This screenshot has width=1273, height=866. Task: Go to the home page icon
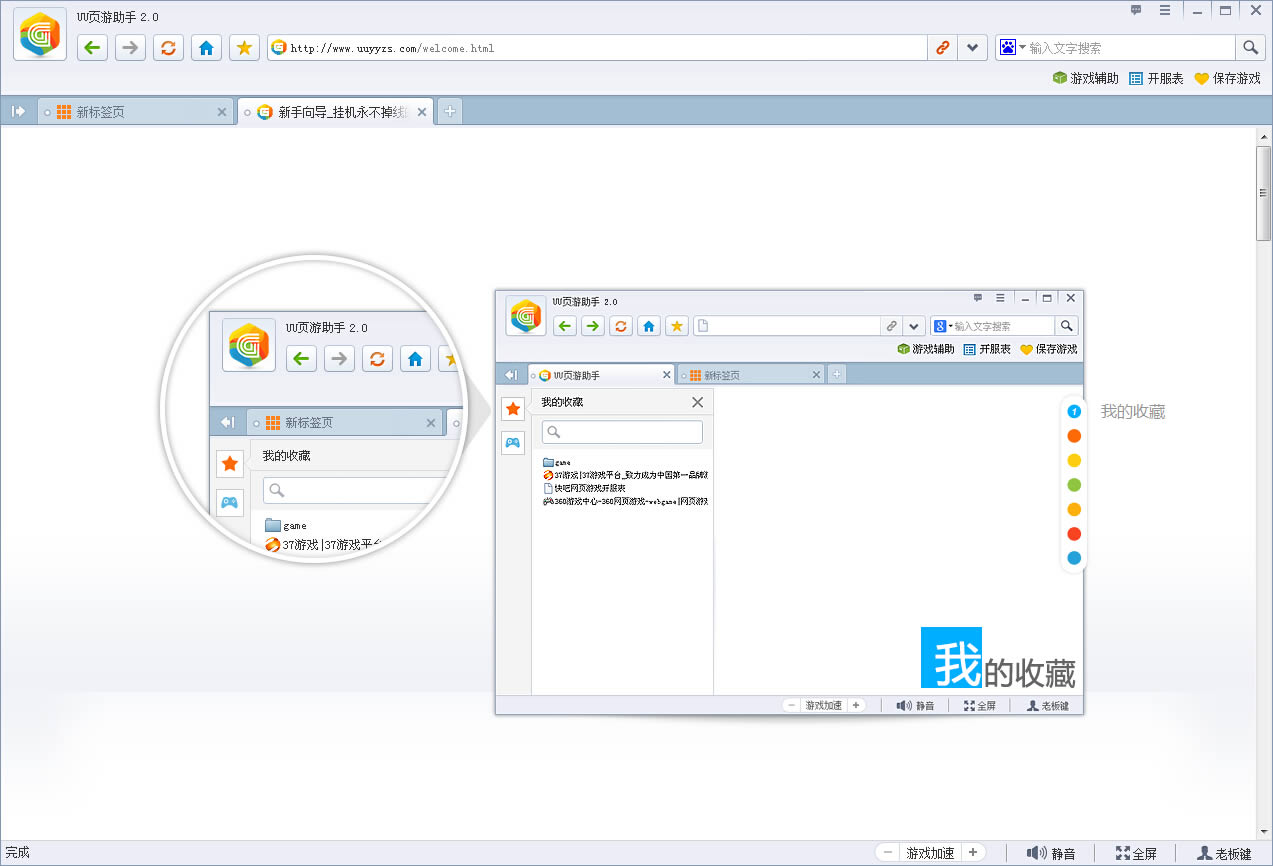click(x=206, y=48)
